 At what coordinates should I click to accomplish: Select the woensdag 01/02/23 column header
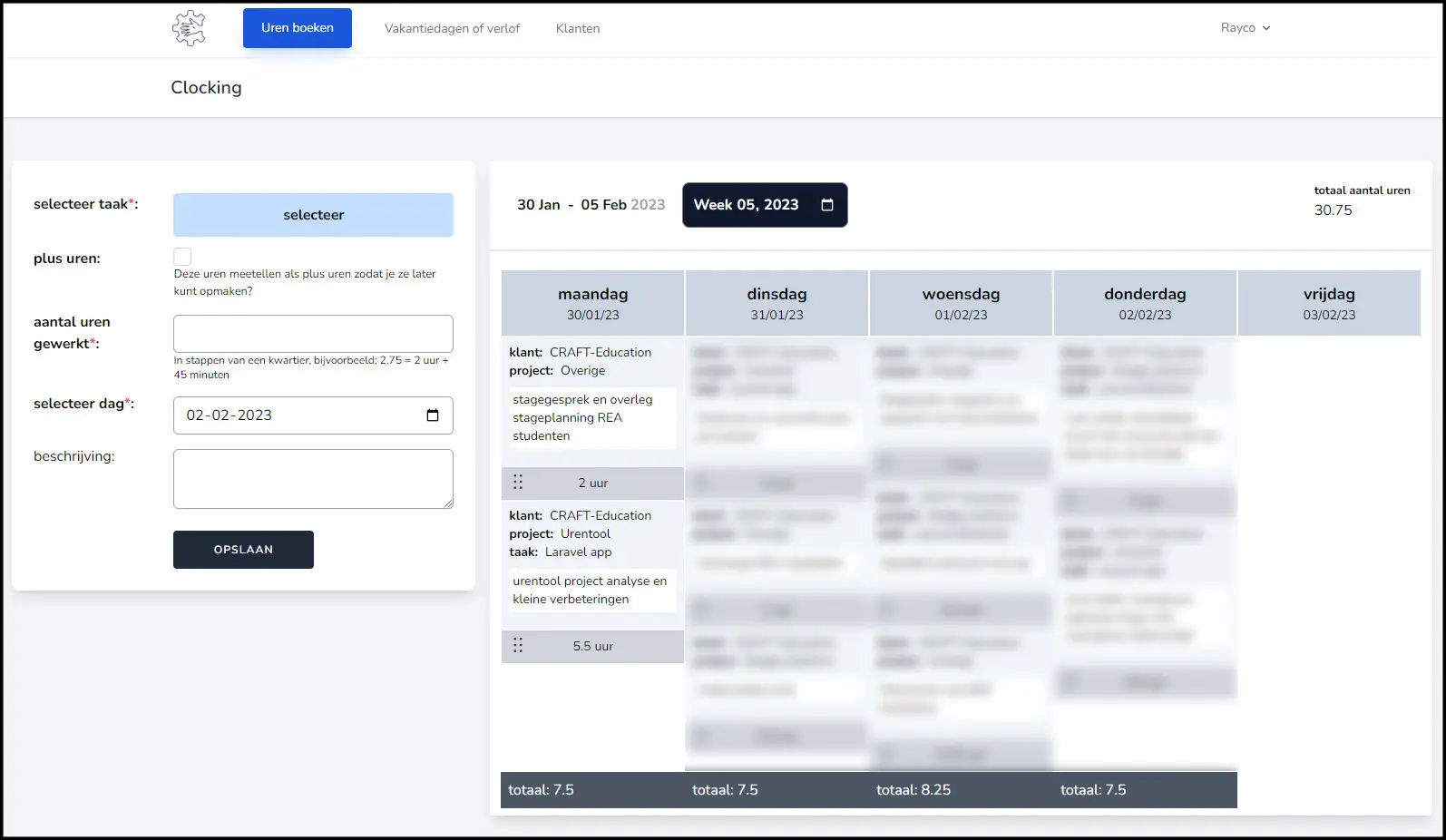pos(961,303)
